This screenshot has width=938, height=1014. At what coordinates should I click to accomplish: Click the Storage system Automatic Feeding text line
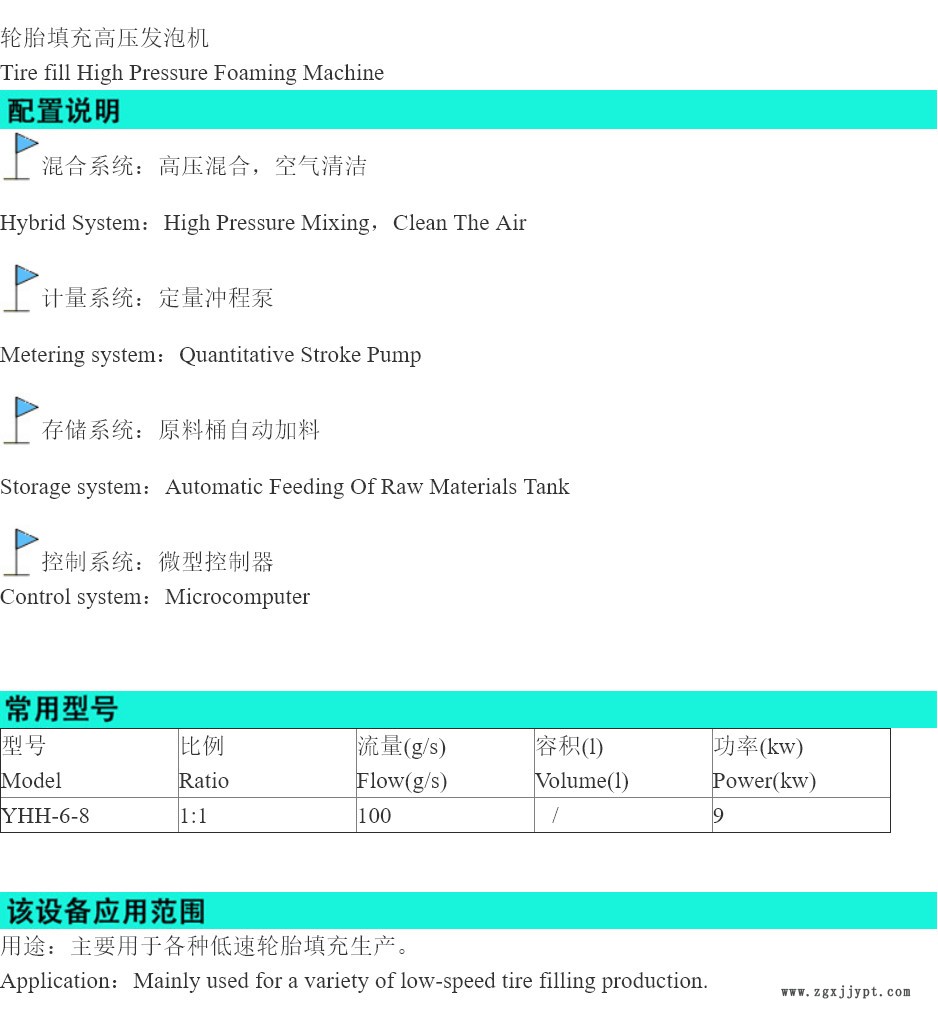click(x=285, y=487)
